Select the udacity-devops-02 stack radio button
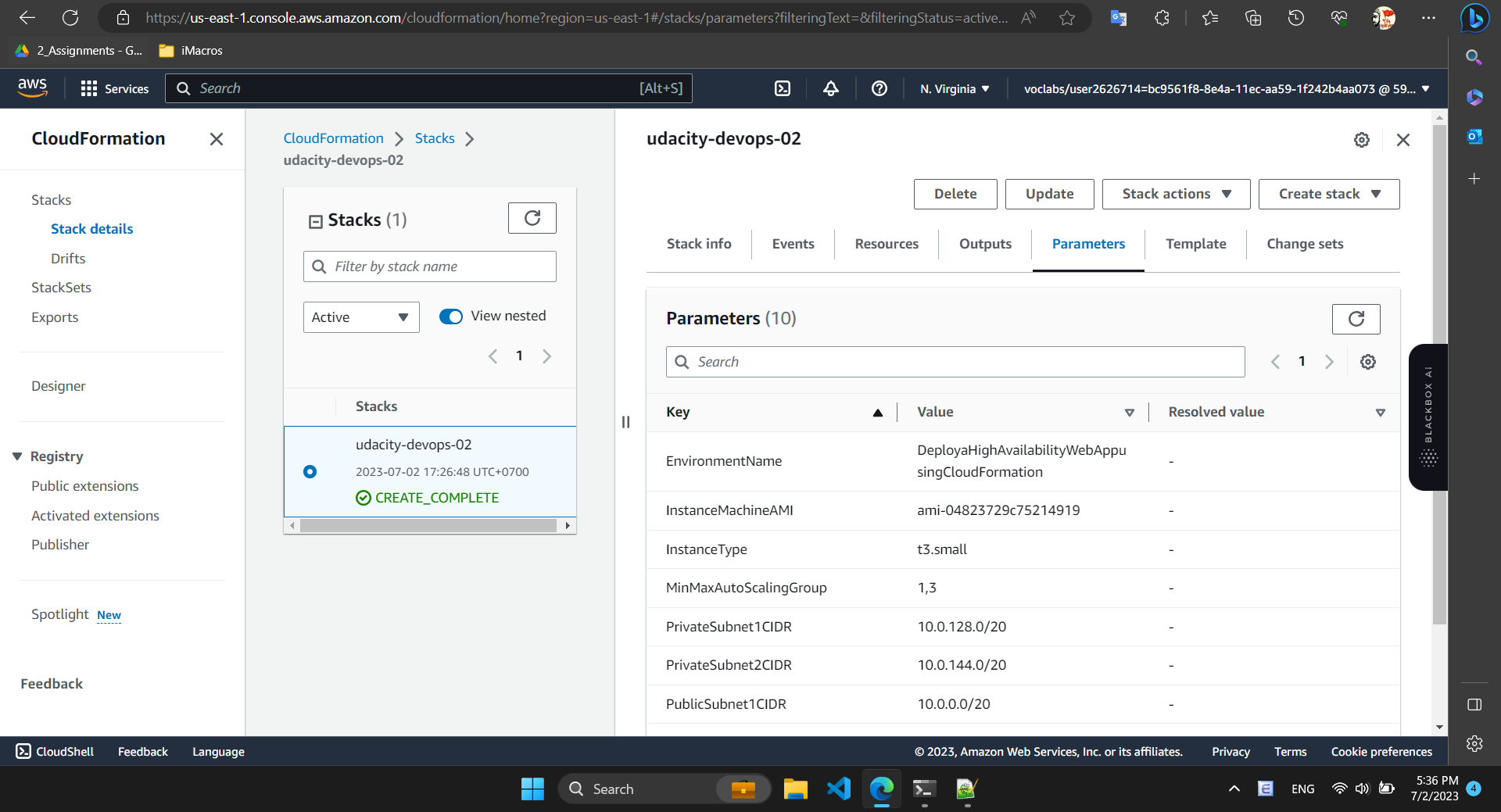 point(310,471)
